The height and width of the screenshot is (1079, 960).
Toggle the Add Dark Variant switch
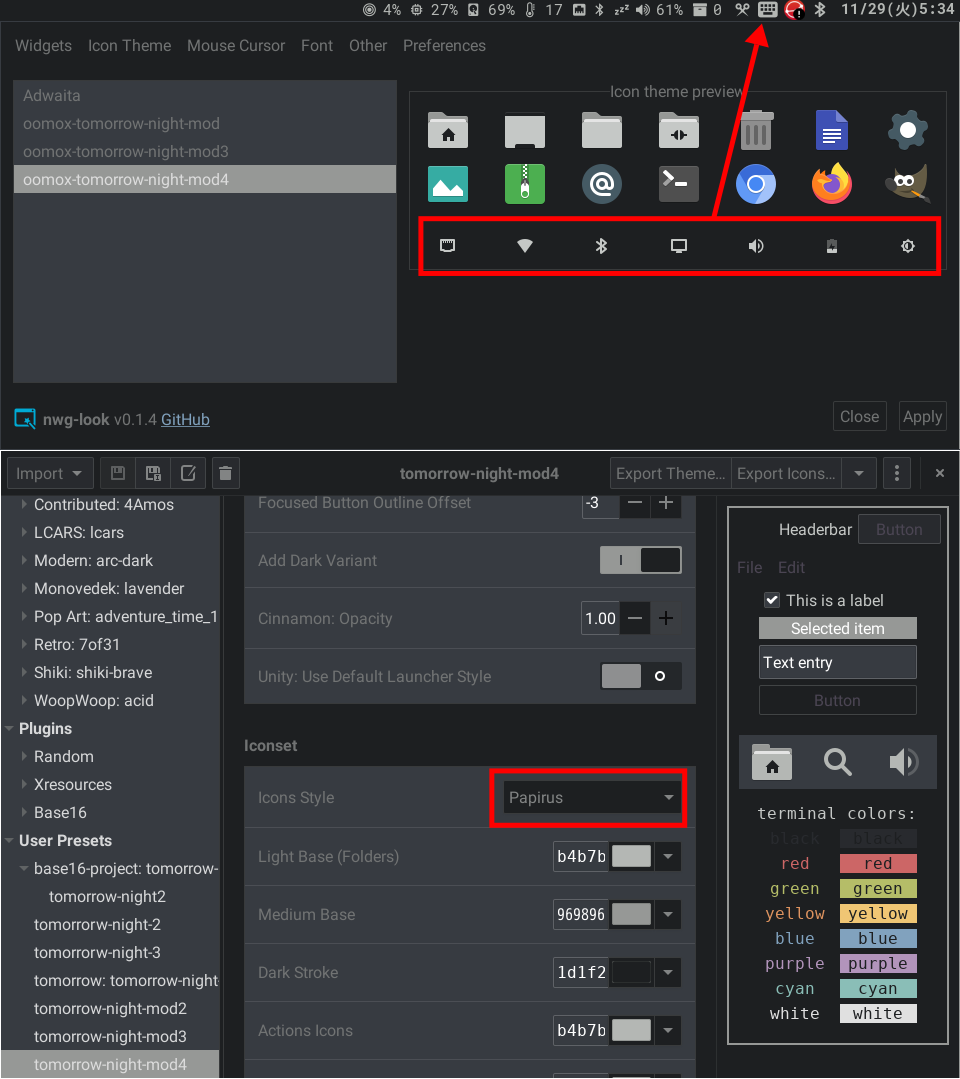coord(640,560)
